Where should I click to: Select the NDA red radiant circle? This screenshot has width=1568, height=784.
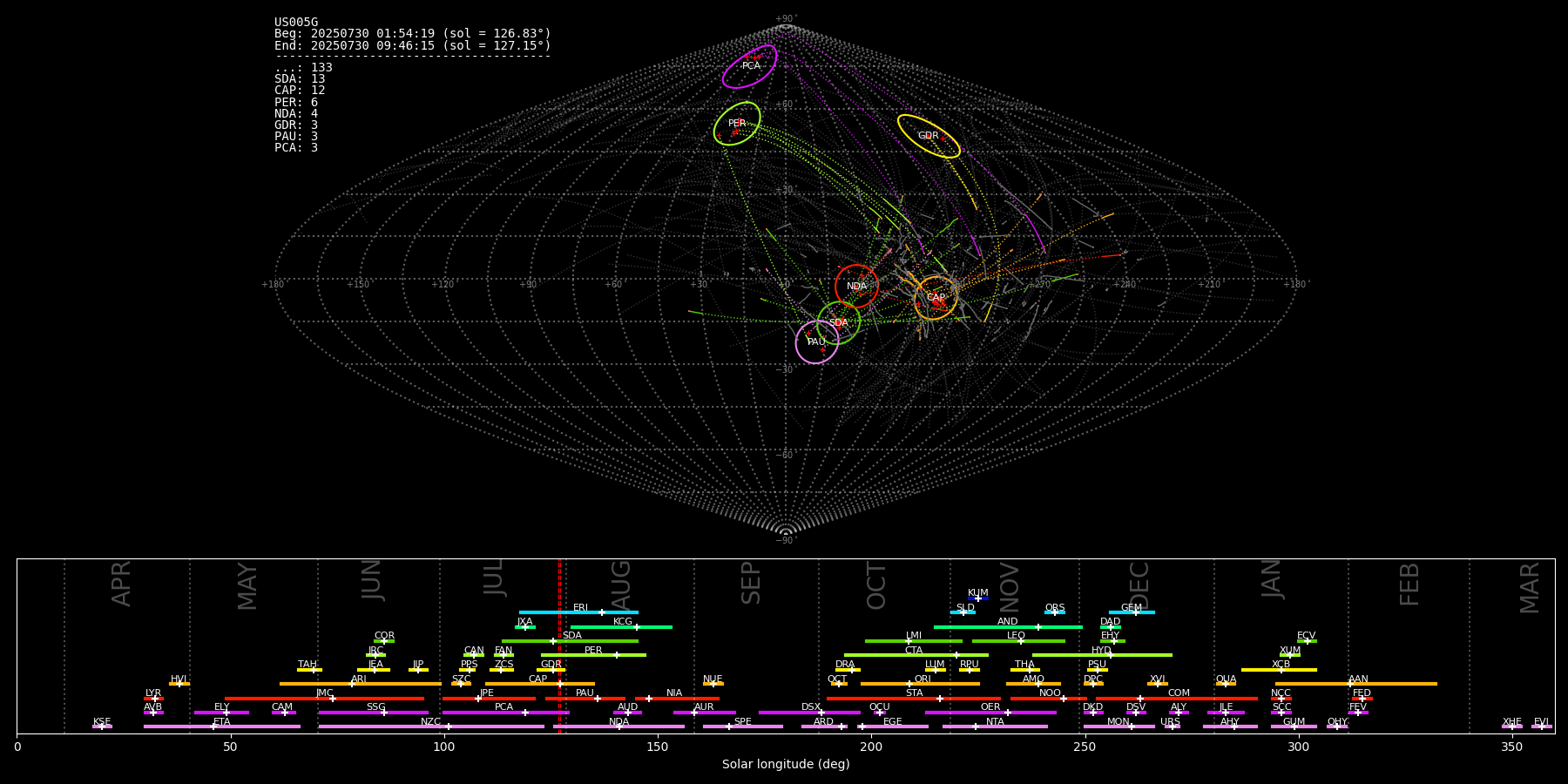tap(856, 286)
